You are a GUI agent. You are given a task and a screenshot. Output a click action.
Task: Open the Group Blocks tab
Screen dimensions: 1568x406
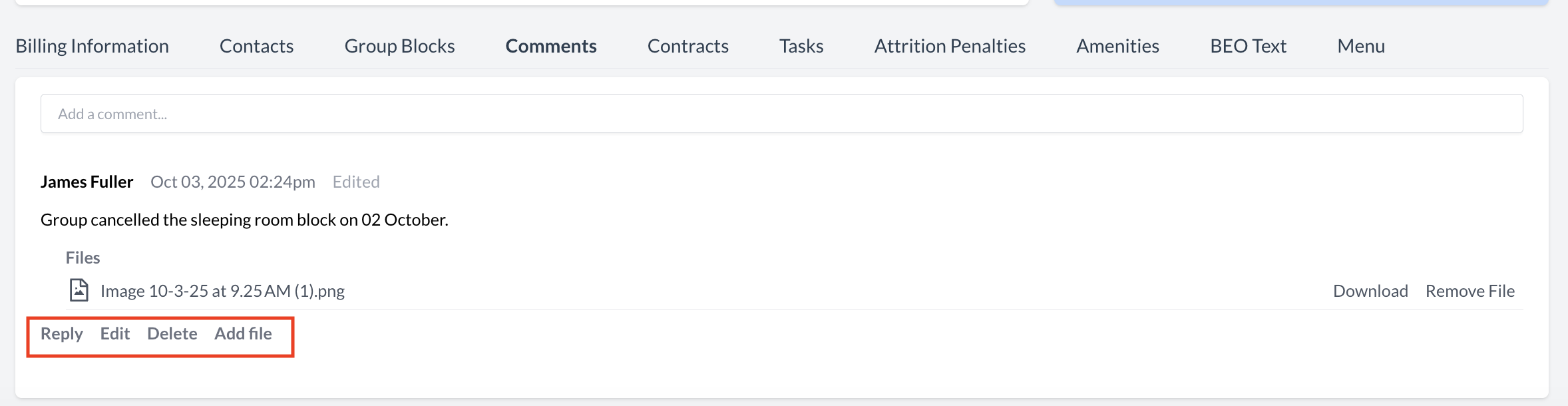(399, 46)
